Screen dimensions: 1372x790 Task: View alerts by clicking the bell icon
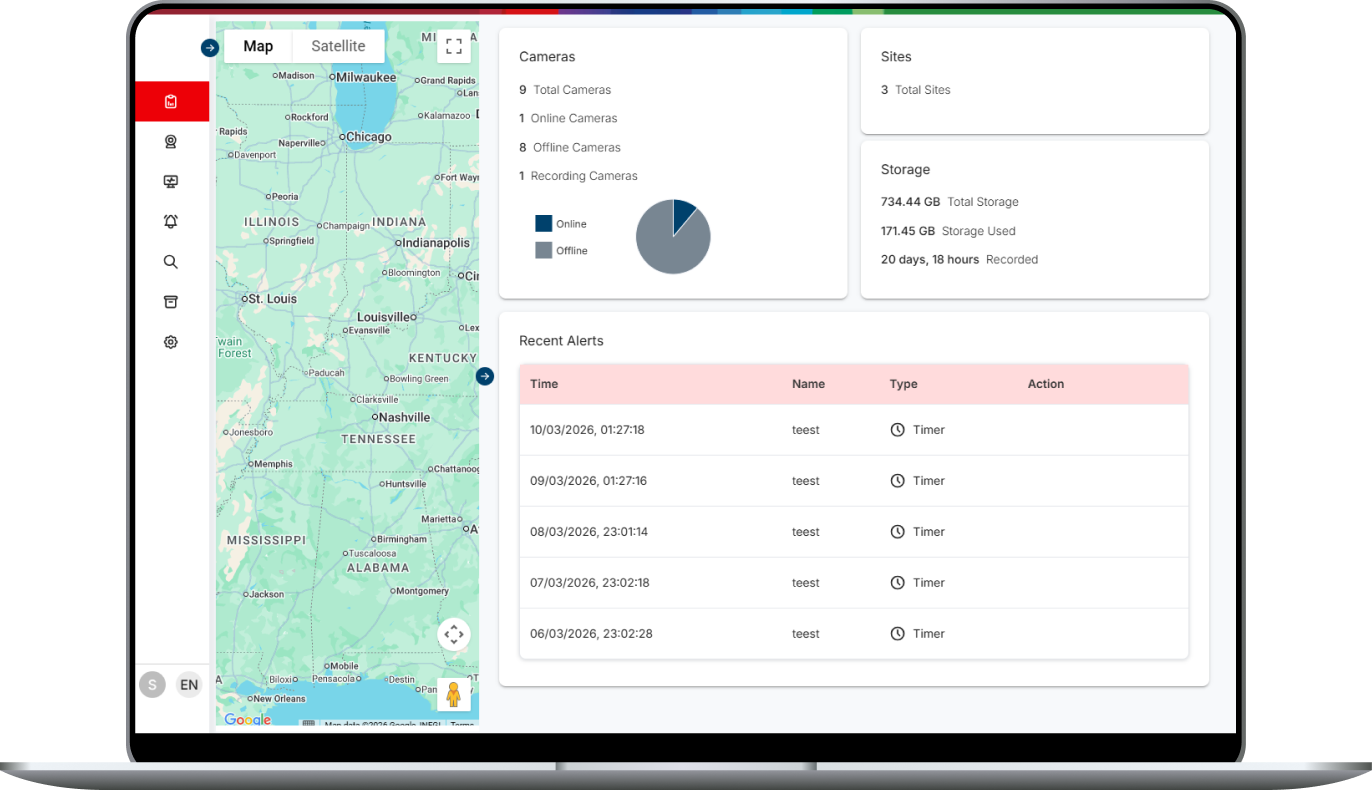[x=170, y=221]
